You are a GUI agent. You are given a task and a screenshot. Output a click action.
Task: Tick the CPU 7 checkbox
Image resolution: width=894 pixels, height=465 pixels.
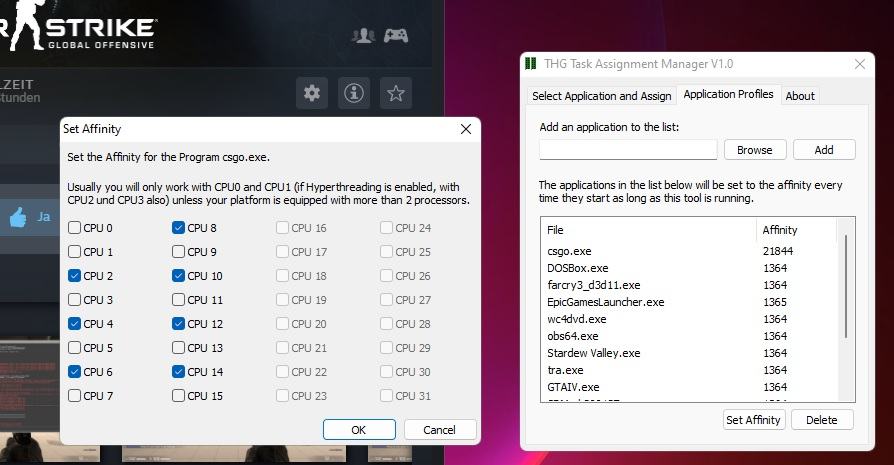(x=74, y=395)
